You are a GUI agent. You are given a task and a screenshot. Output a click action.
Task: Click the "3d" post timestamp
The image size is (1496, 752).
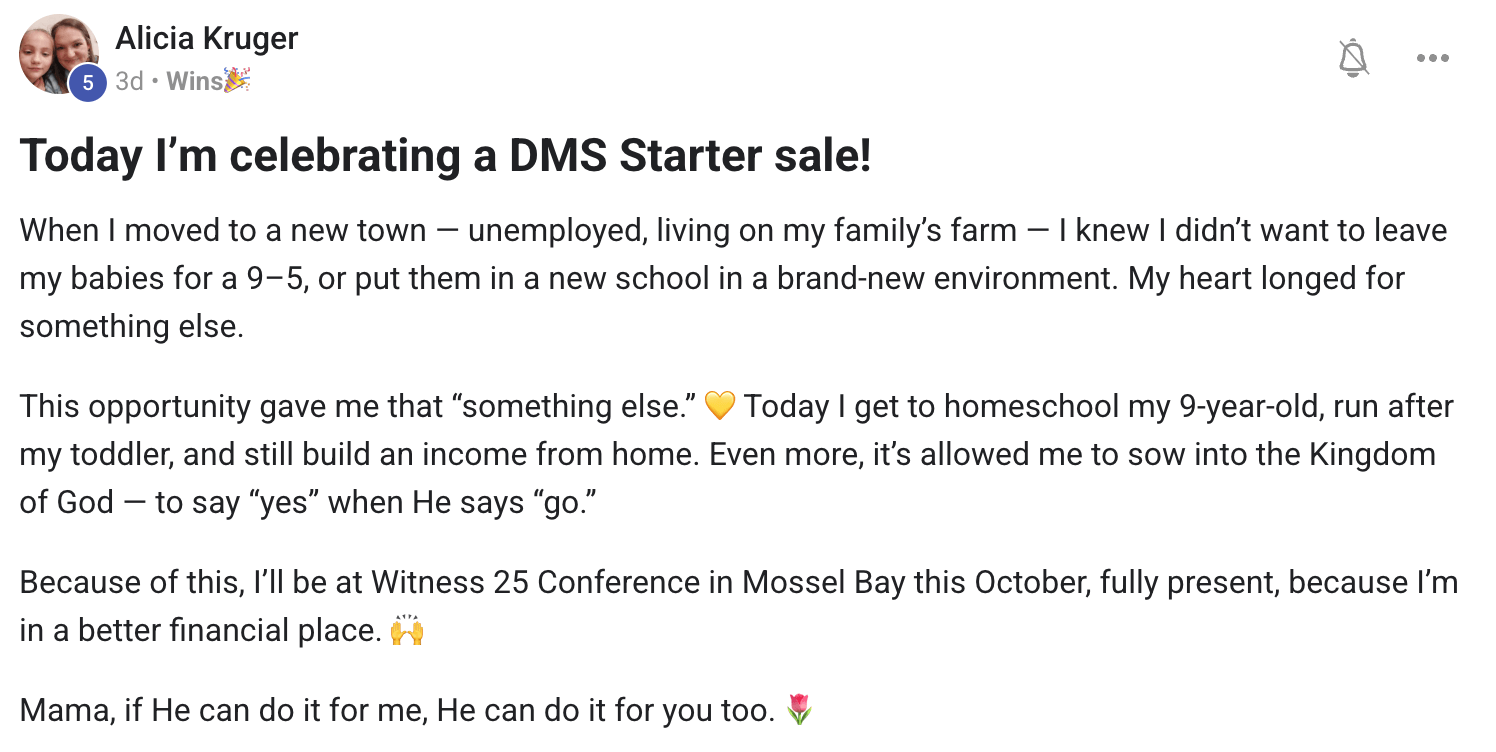129,81
